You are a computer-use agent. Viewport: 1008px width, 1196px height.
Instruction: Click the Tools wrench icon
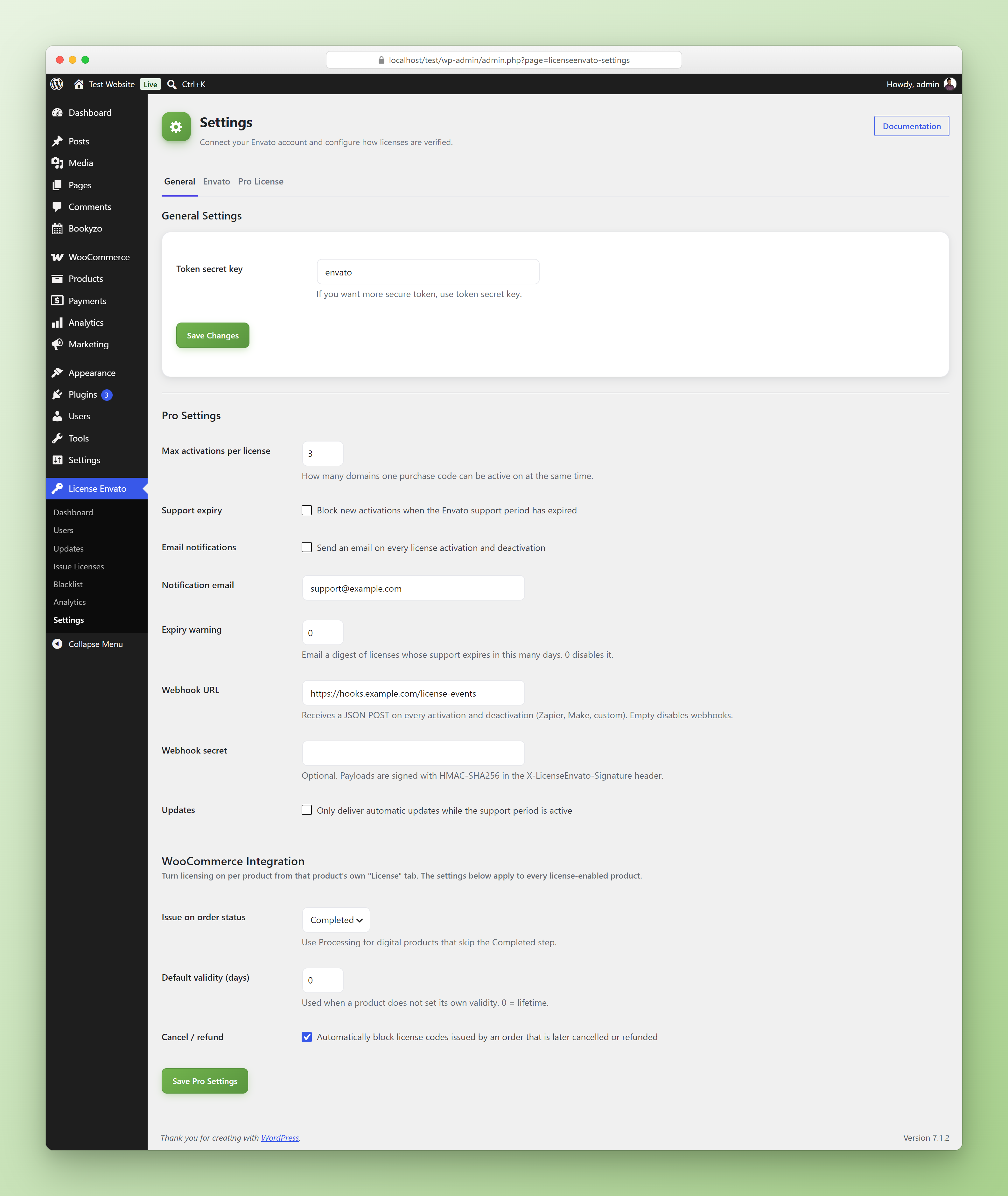pyautogui.click(x=57, y=438)
